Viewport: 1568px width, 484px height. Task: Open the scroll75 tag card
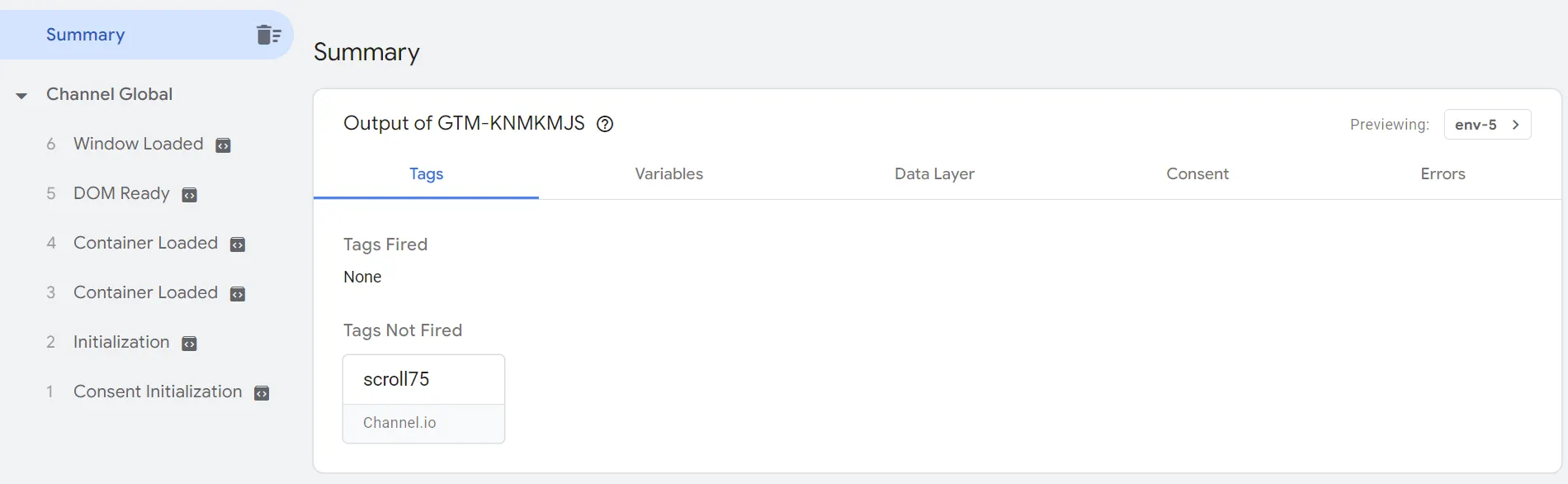point(423,398)
